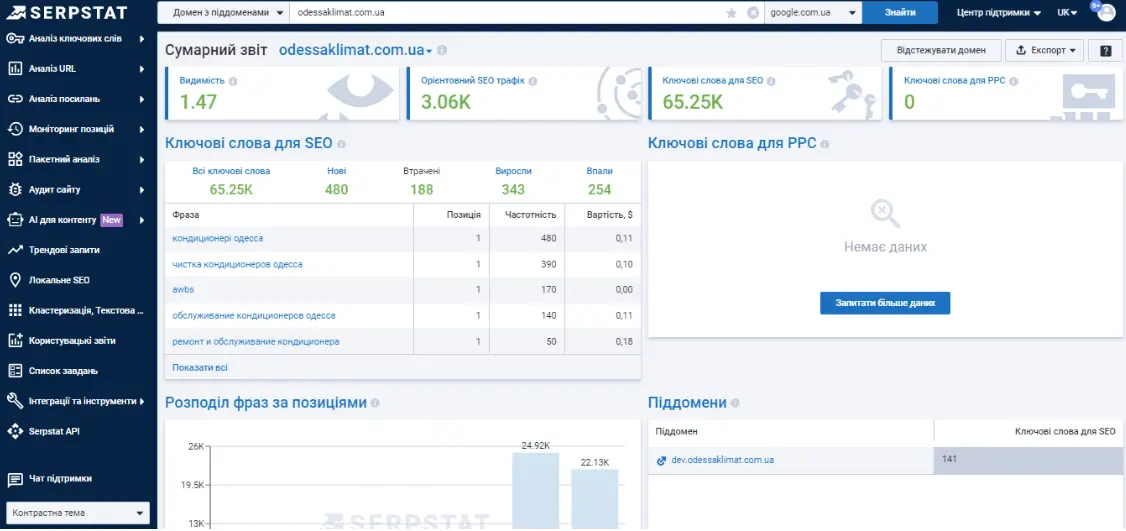Select the URL analysis chart icon
1126x531 pixels.
click(x=15, y=69)
